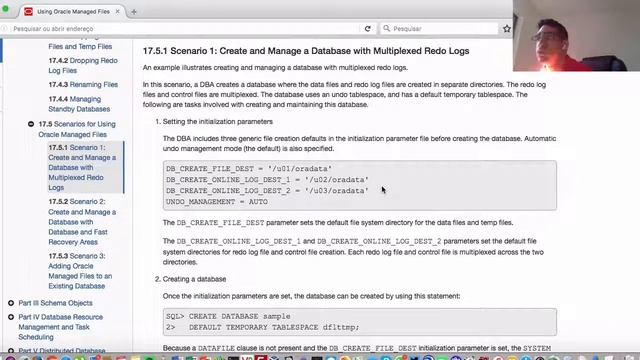Collapse the 17.5 Scenarios section
Screen dimensions: 640x360
[x=31, y=124]
